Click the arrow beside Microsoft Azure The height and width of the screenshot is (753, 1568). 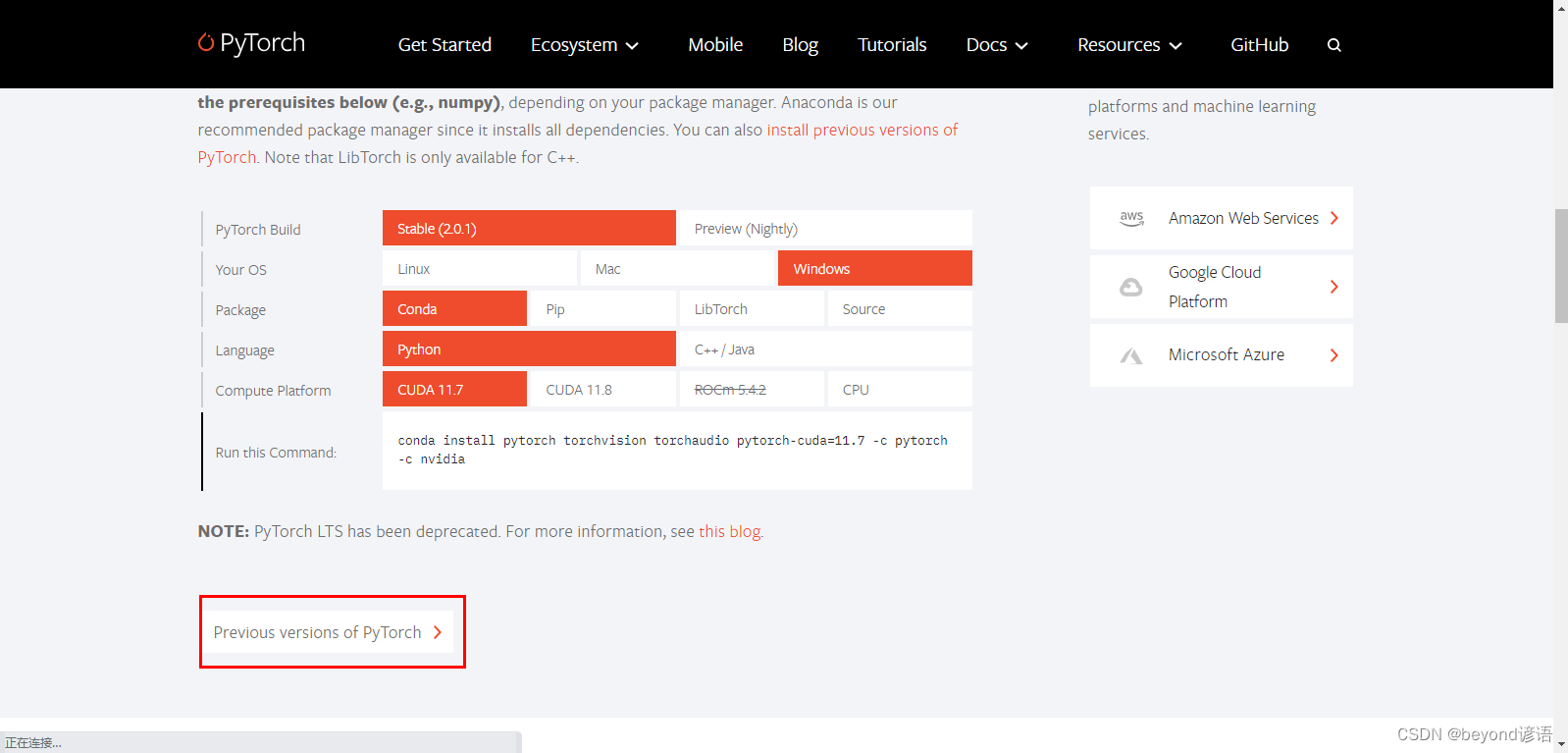1334,355
